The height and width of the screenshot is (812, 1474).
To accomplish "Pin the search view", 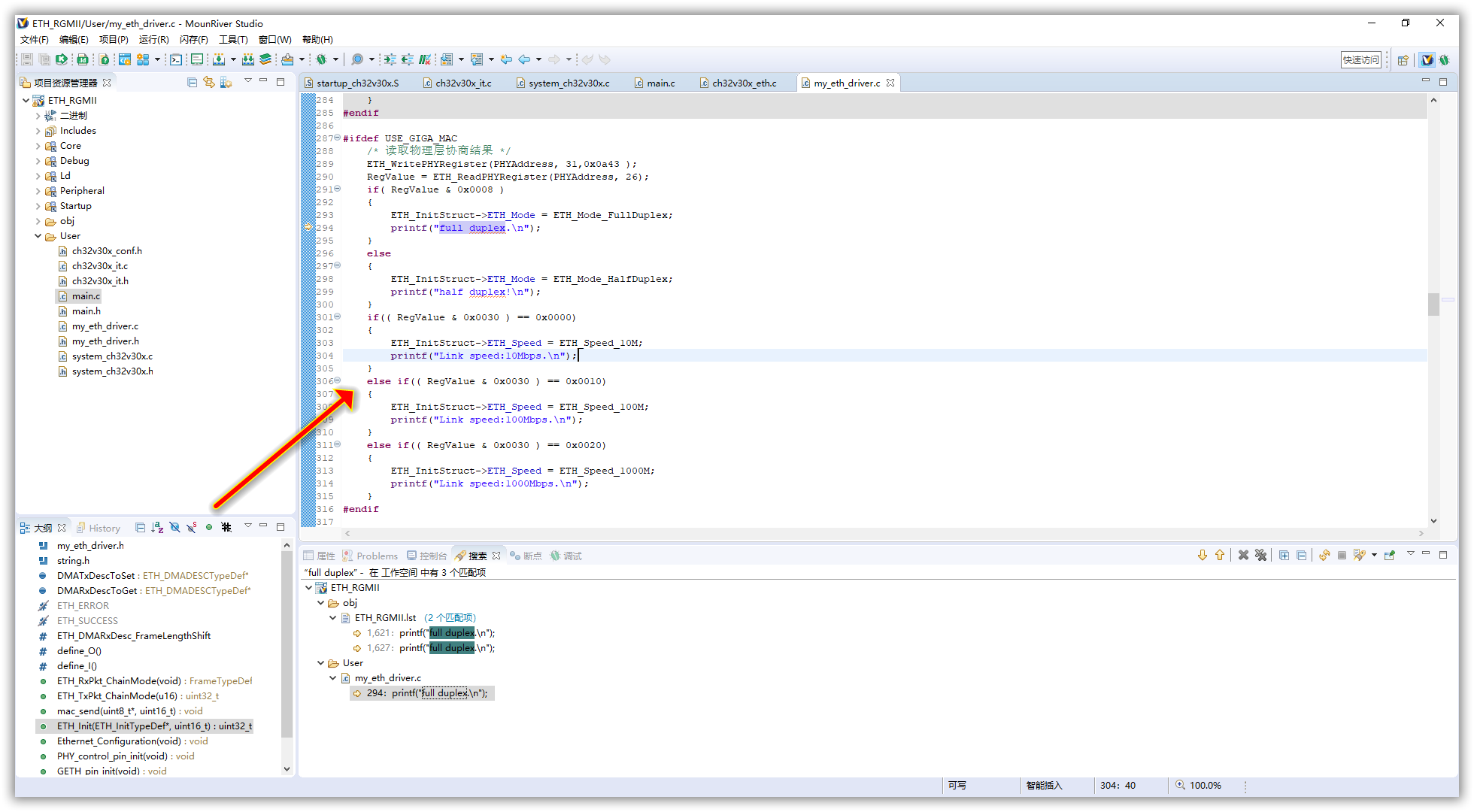I will coord(1389,555).
